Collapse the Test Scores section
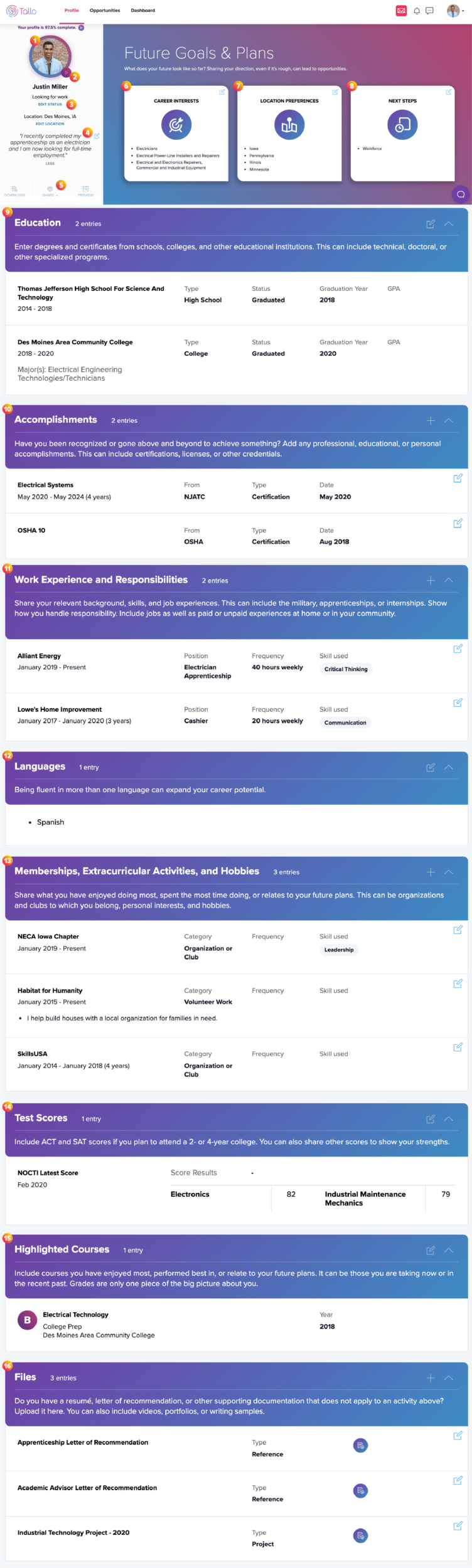Viewport: 472px width, 1568px height. [449, 1118]
